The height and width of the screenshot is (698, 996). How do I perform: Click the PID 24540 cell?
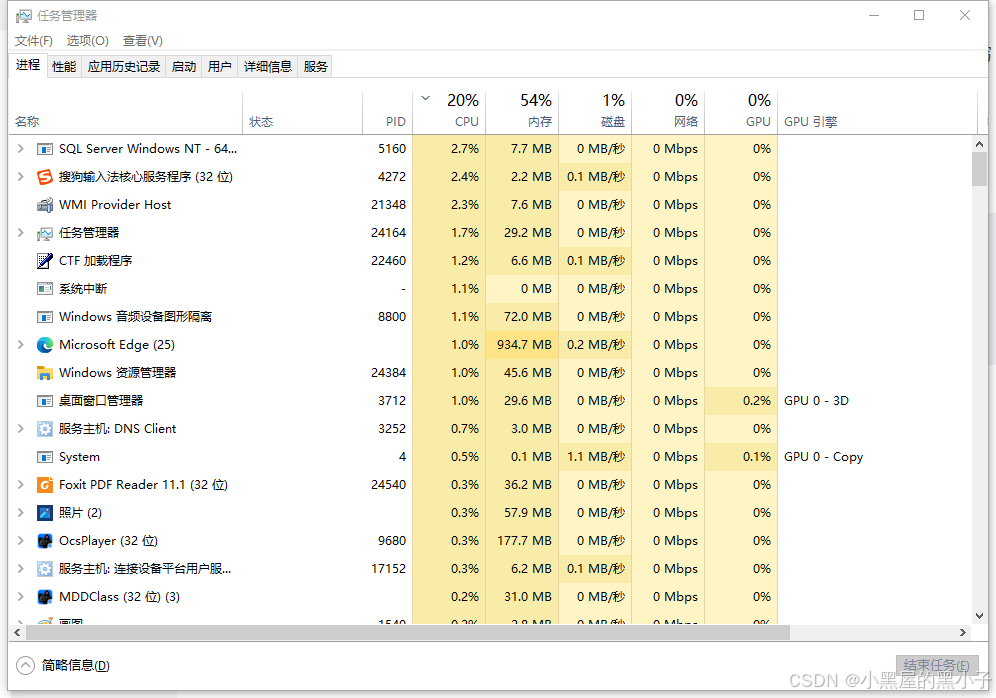click(x=389, y=485)
